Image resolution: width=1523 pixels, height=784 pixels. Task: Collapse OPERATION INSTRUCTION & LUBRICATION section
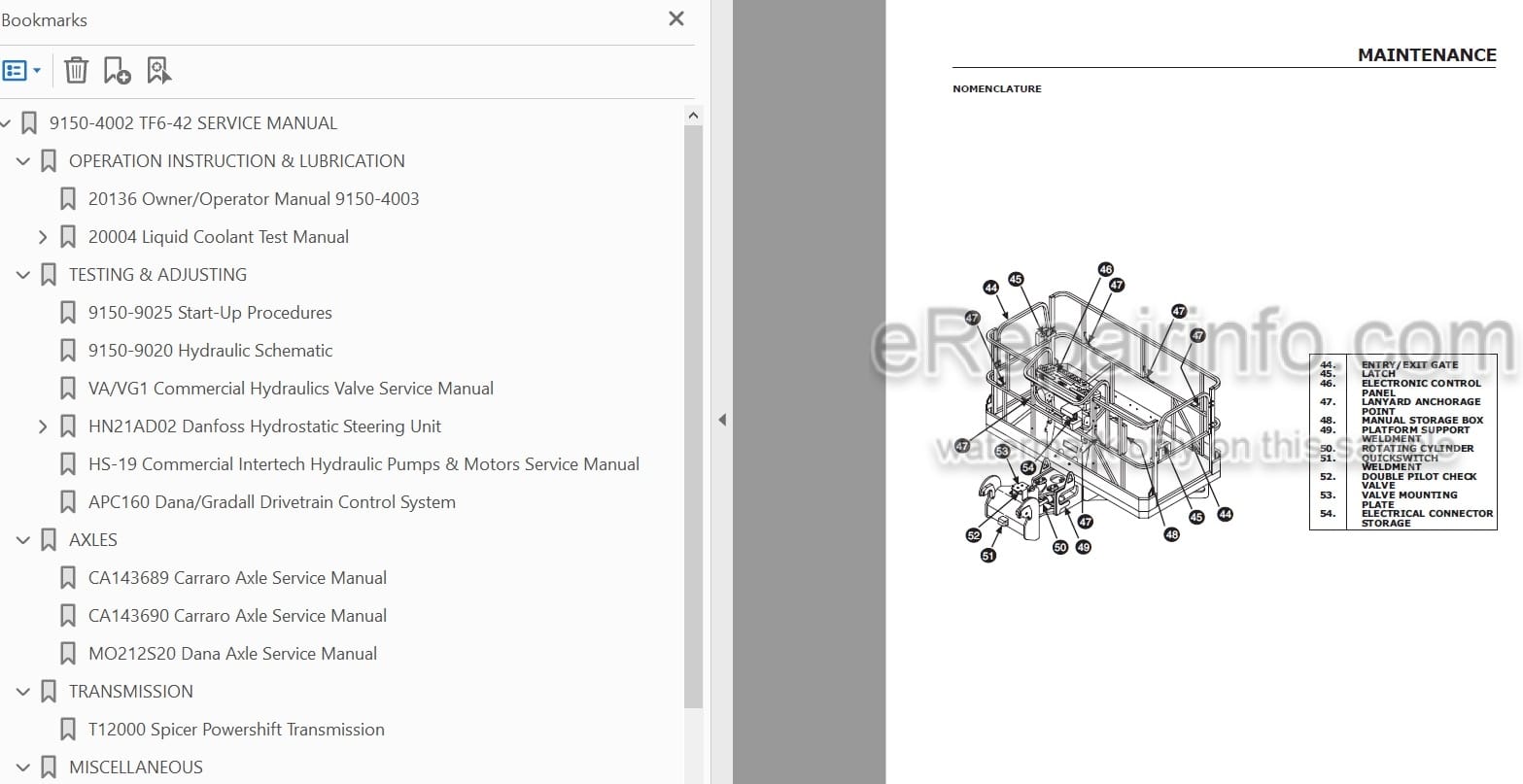tap(23, 161)
